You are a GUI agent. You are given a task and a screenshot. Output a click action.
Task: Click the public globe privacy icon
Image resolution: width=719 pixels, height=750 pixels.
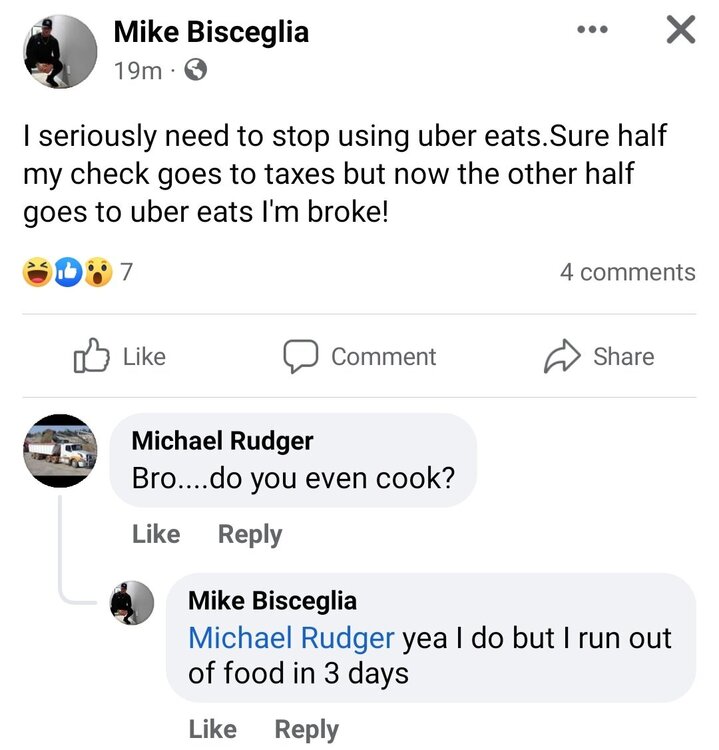[x=197, y=71]
